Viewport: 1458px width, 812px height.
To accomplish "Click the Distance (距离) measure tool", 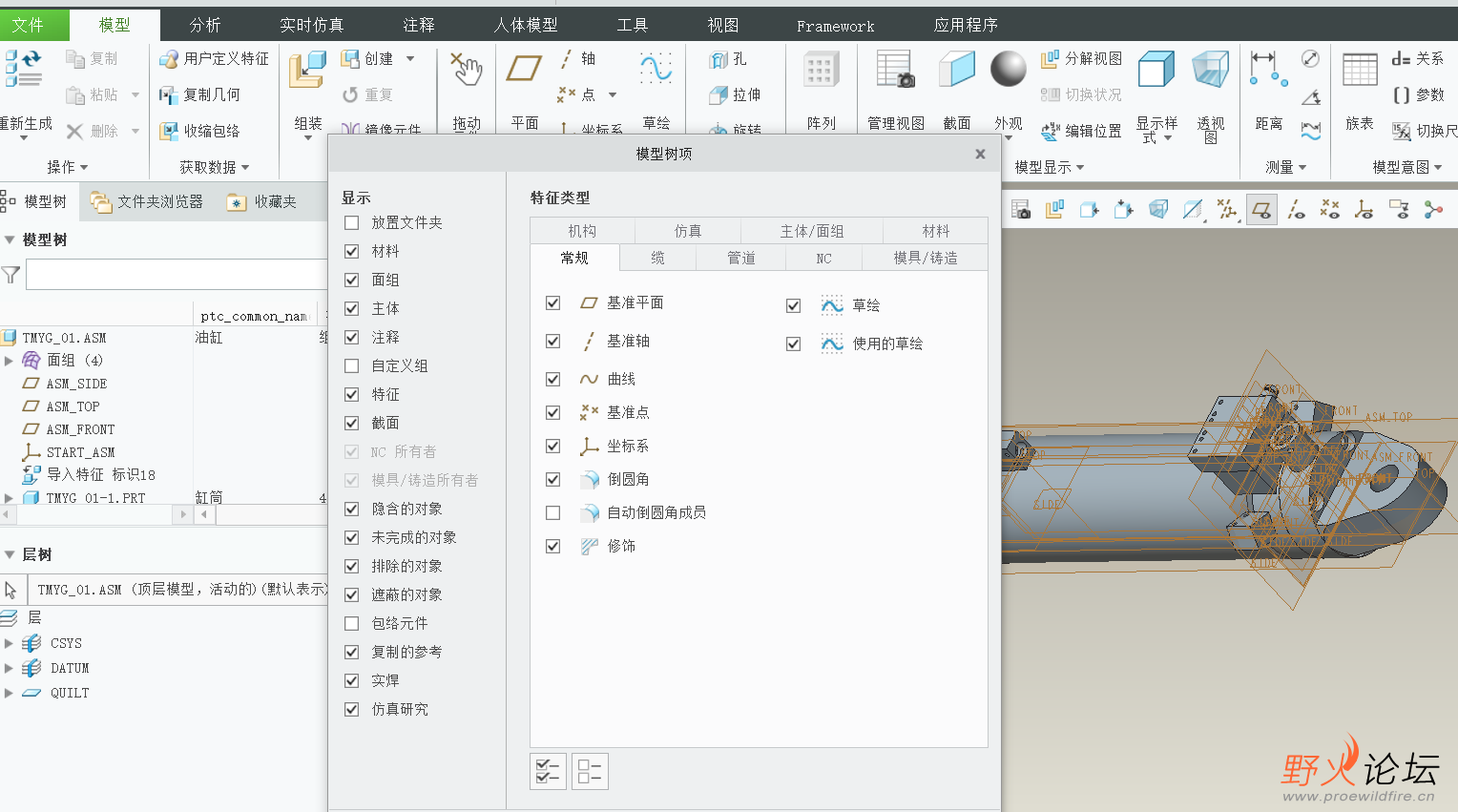I will (1268, 70).
